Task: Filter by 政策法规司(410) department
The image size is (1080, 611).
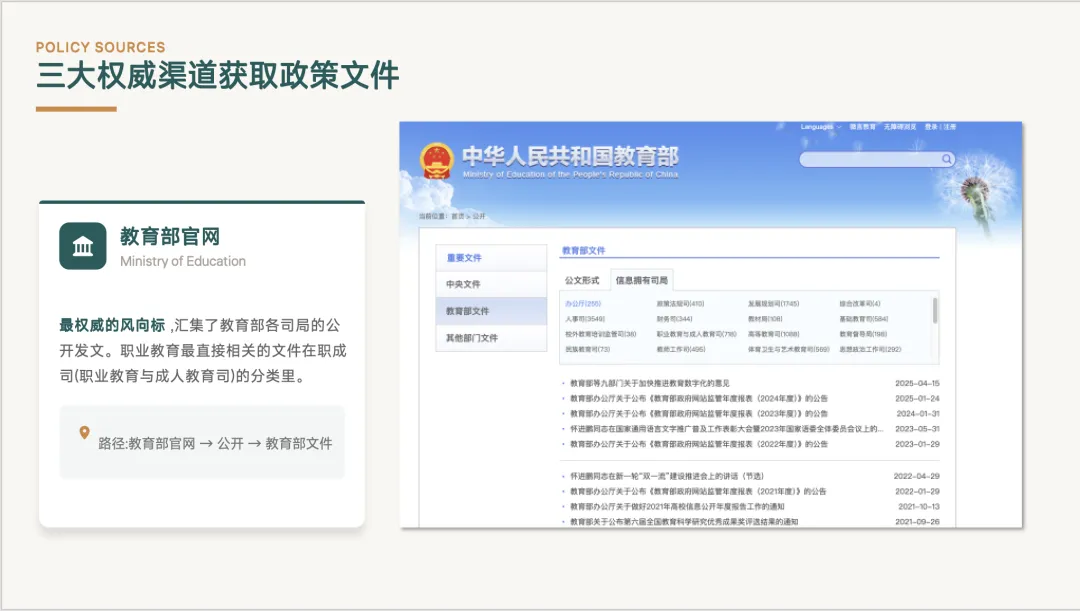Action: tap(680, 304)
